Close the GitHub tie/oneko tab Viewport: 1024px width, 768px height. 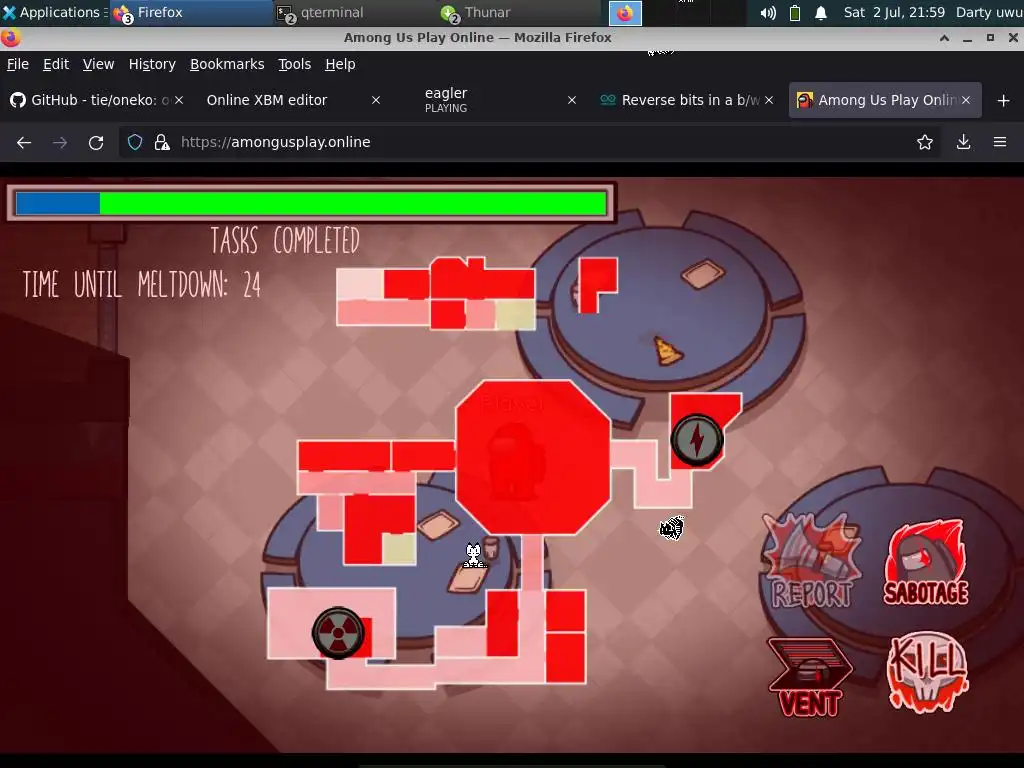point(179,100)
